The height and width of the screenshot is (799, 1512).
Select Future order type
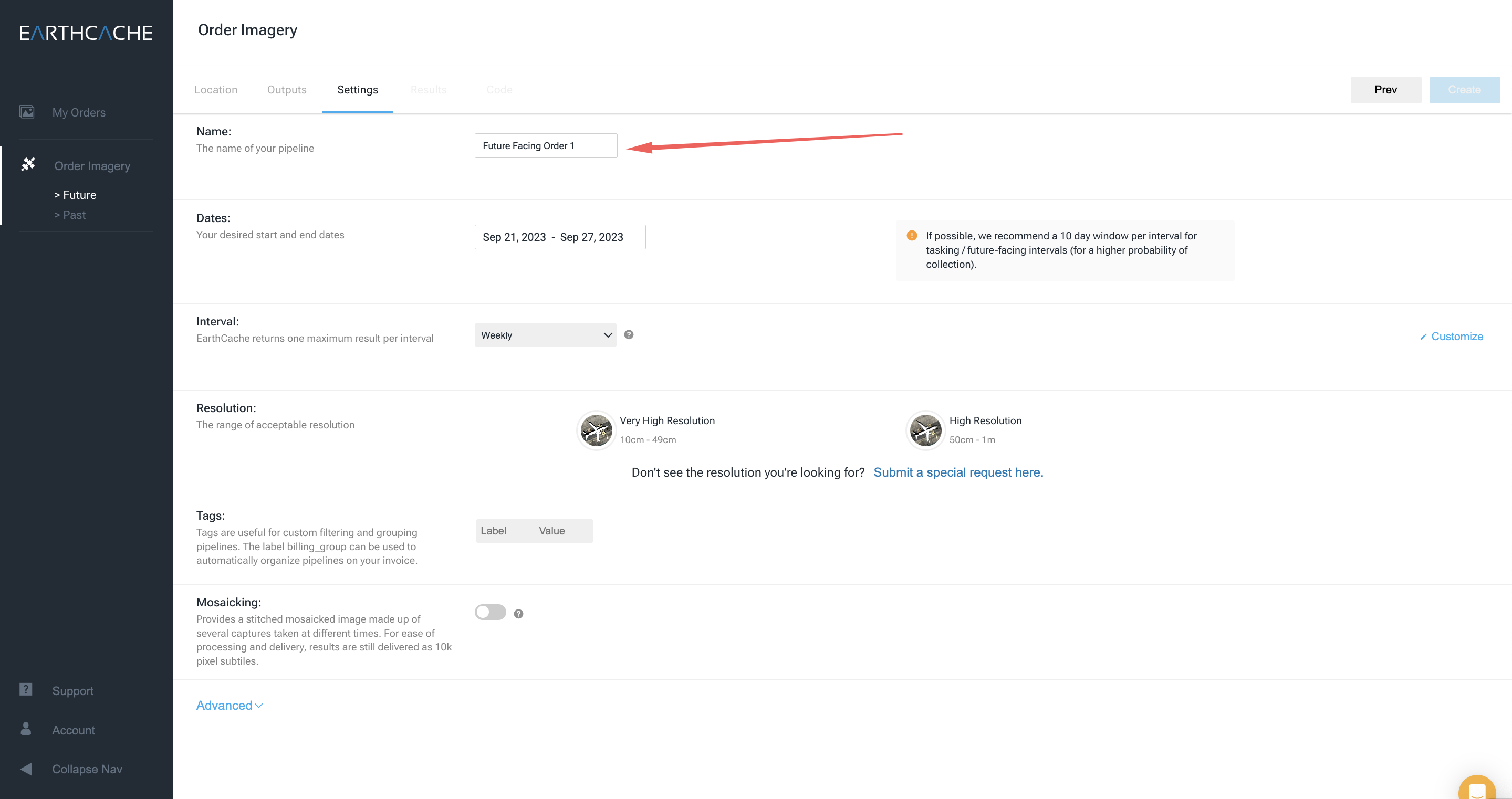pyautogui.click(x=75, y=195)
